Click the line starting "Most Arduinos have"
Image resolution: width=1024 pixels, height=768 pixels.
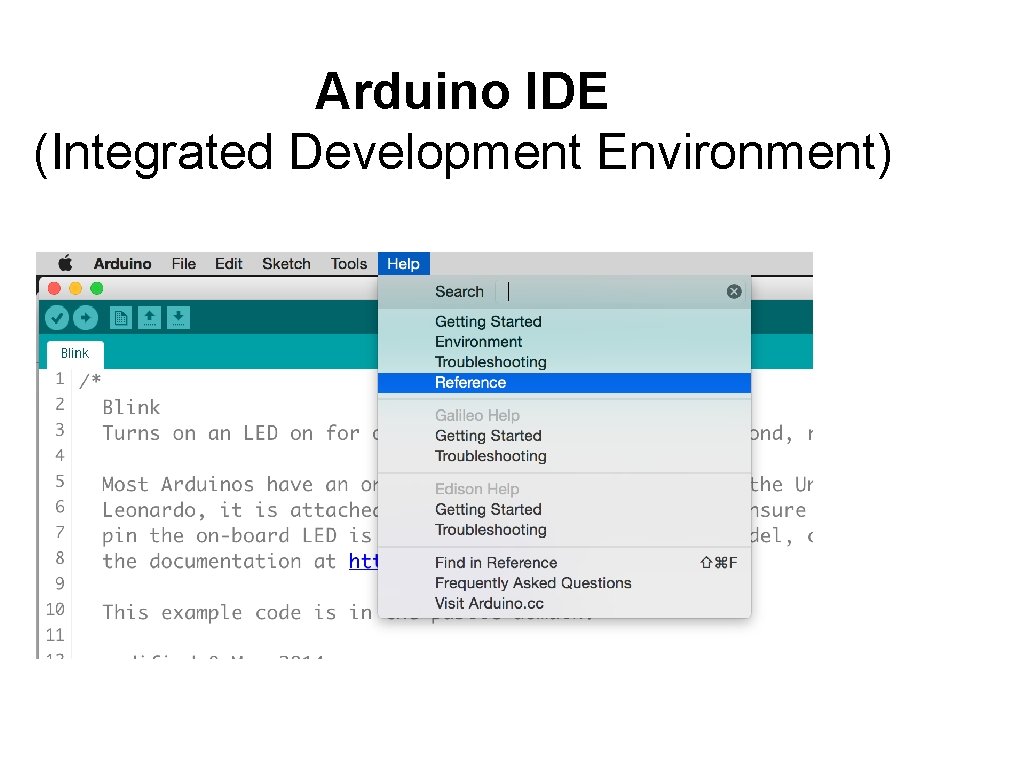240,485
